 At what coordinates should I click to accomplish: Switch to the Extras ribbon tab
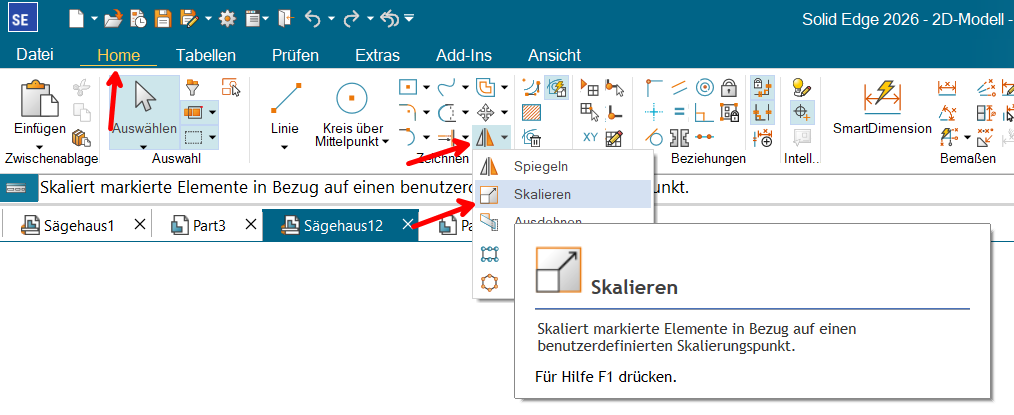click(x=377, y=56)
